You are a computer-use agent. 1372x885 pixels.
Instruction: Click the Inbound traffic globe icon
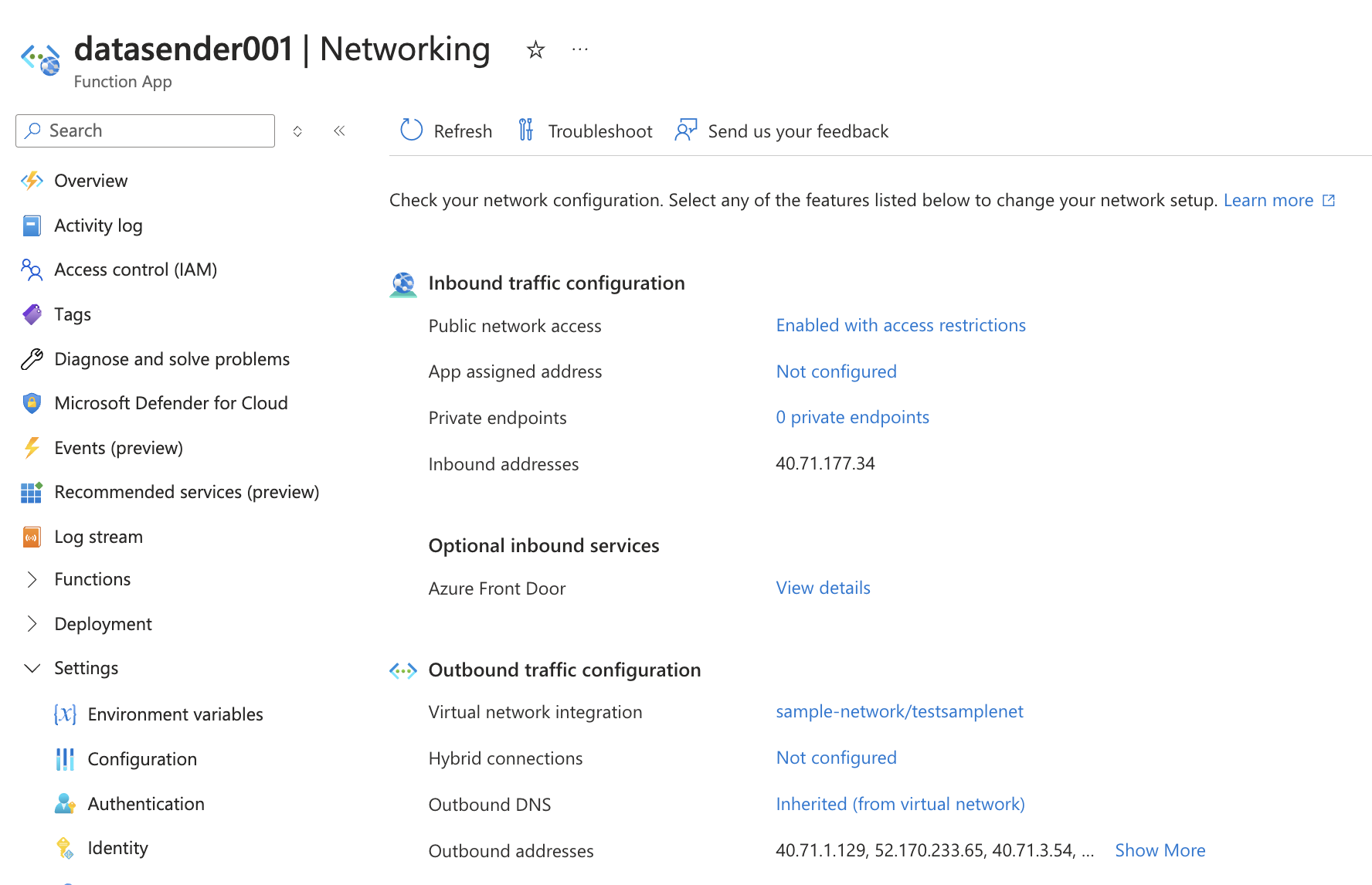[403, 284]
